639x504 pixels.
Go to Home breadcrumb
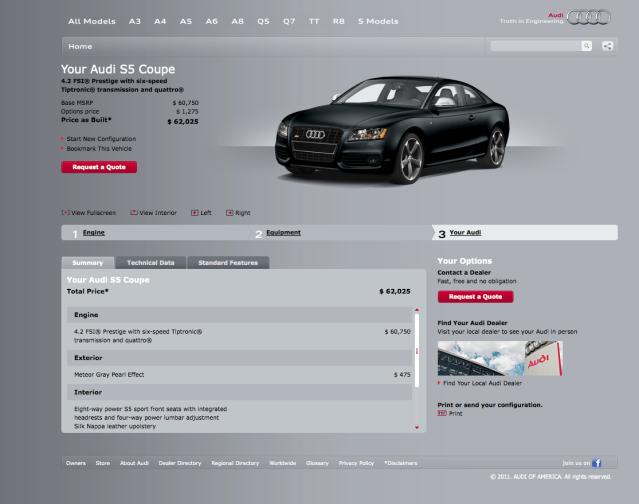tap(80, 46)
